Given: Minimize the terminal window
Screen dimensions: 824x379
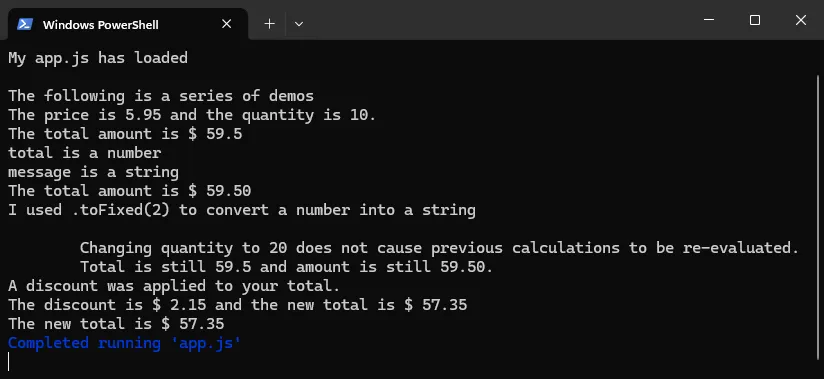Looking at the screenshot, I should point(708,20).
